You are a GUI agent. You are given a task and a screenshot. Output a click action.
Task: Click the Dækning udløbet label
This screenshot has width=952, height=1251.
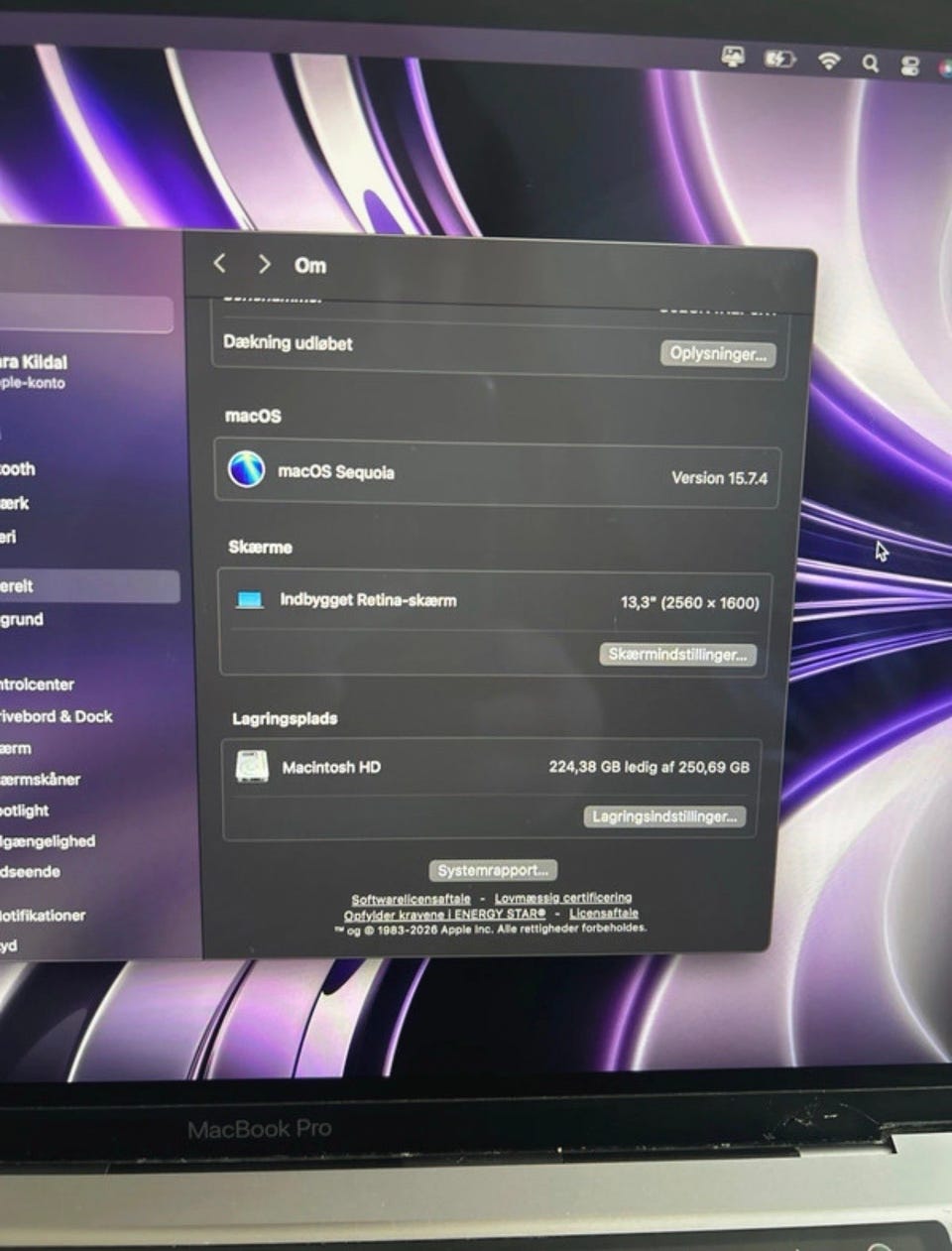288,342
